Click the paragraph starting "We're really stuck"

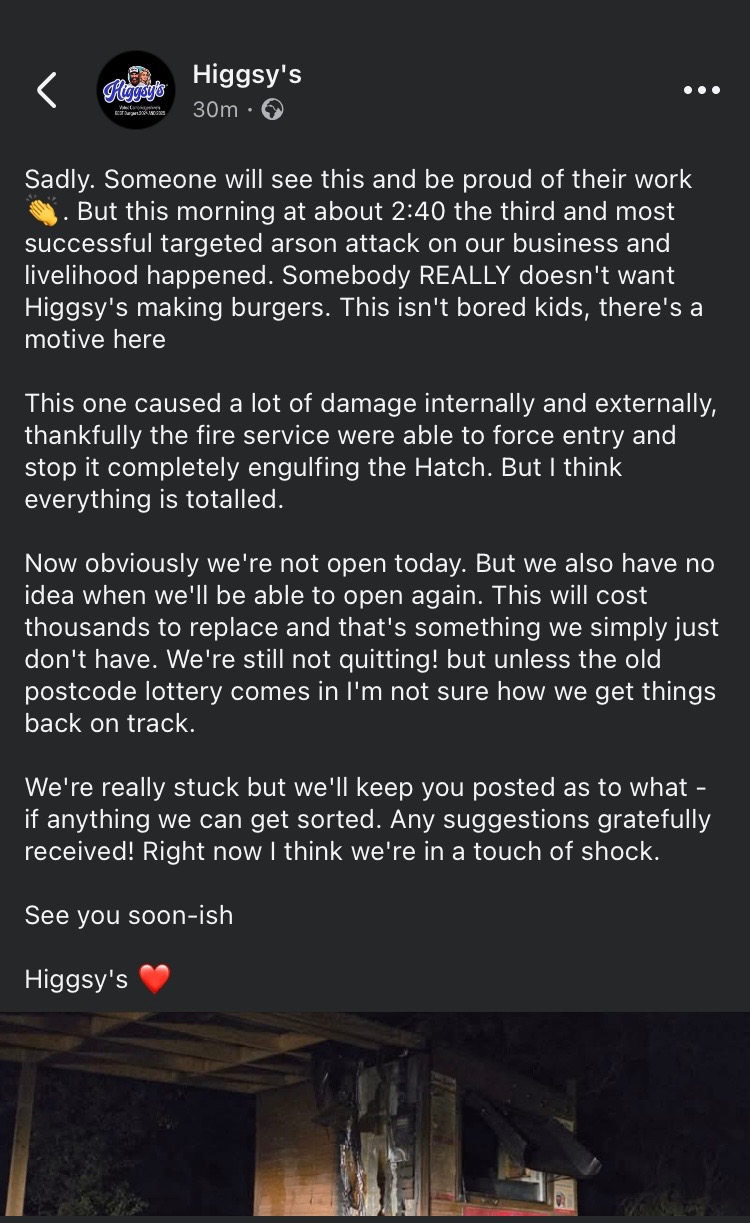367,819
